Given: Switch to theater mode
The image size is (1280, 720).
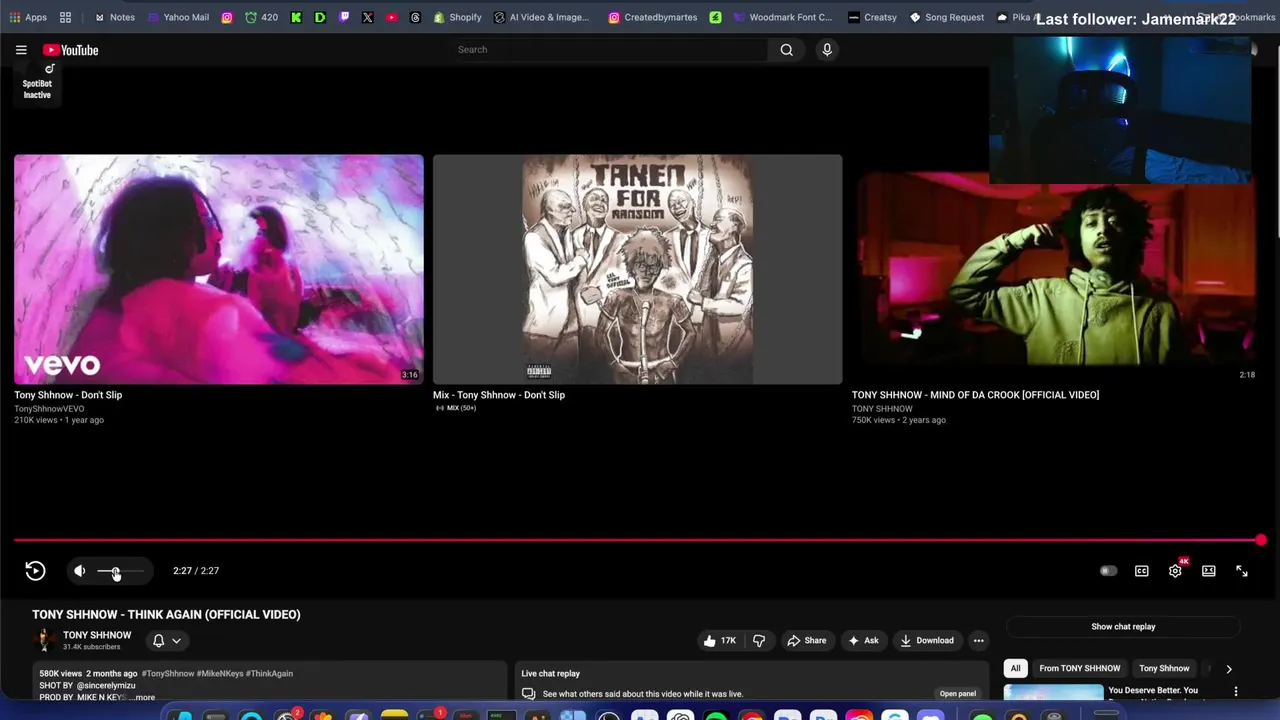Looking at the screenshot, I should [x=1209, y=571].
